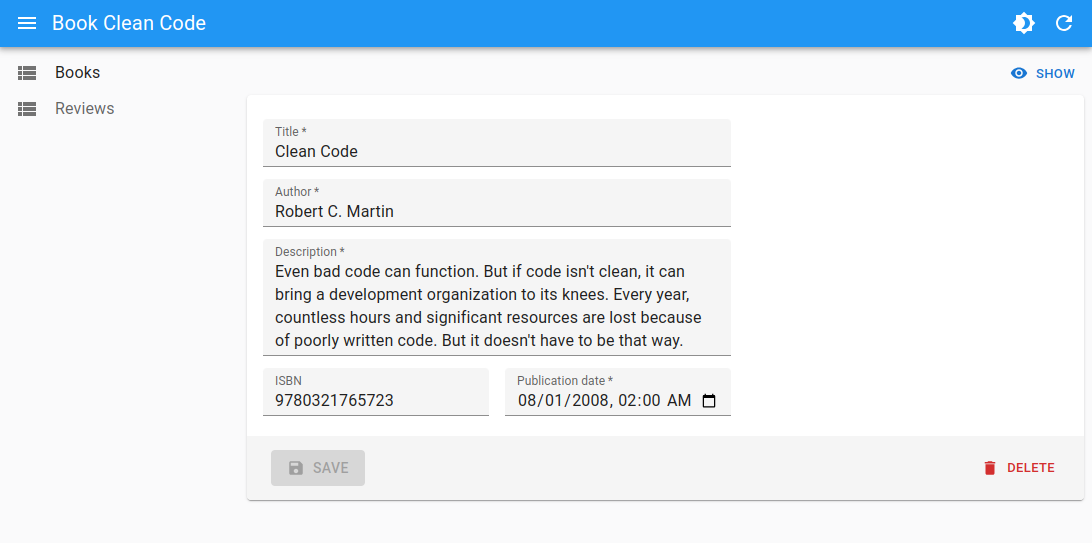Viewport: 1092px width, 543px height.
Task: Click the SHOW button label
Action: pyautogui.click(x=1055, y=74)
